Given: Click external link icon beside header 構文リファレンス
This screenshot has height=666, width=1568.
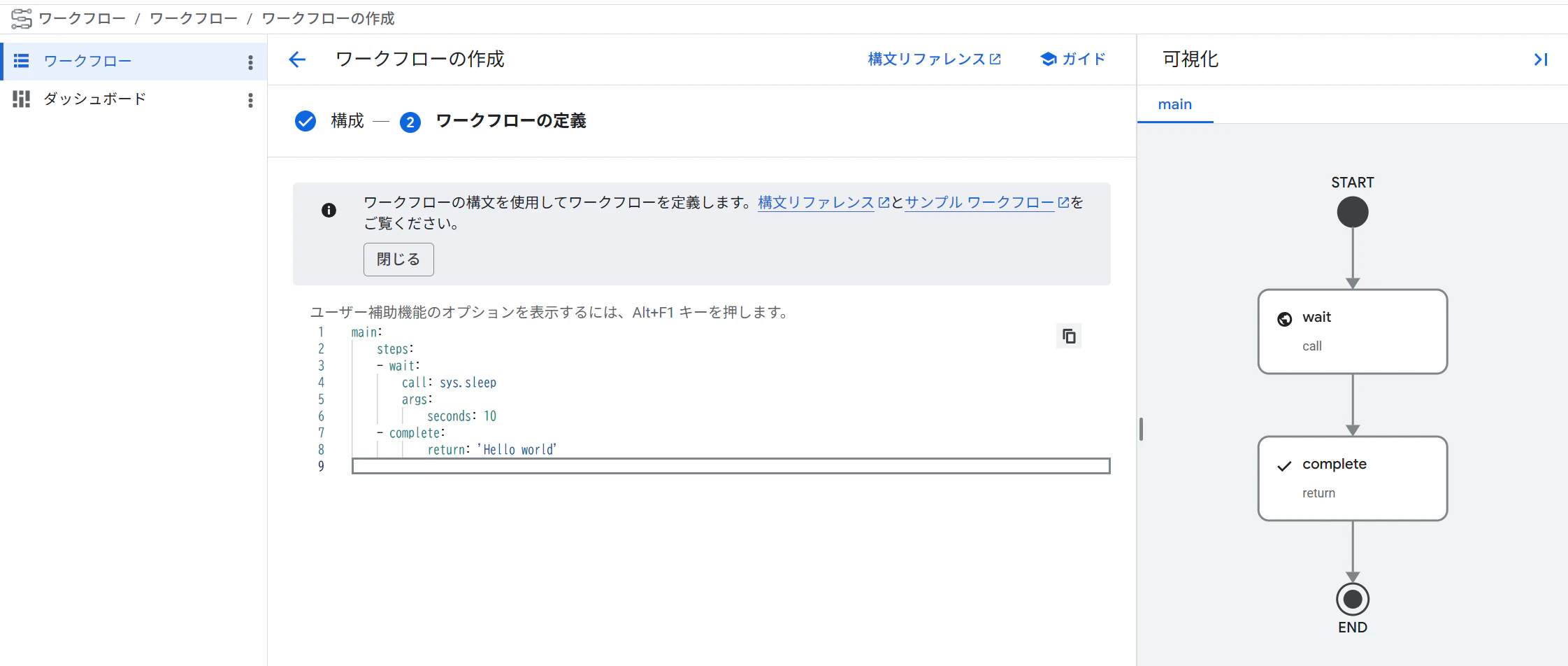Looking at the screenshot, I should 995,59.
